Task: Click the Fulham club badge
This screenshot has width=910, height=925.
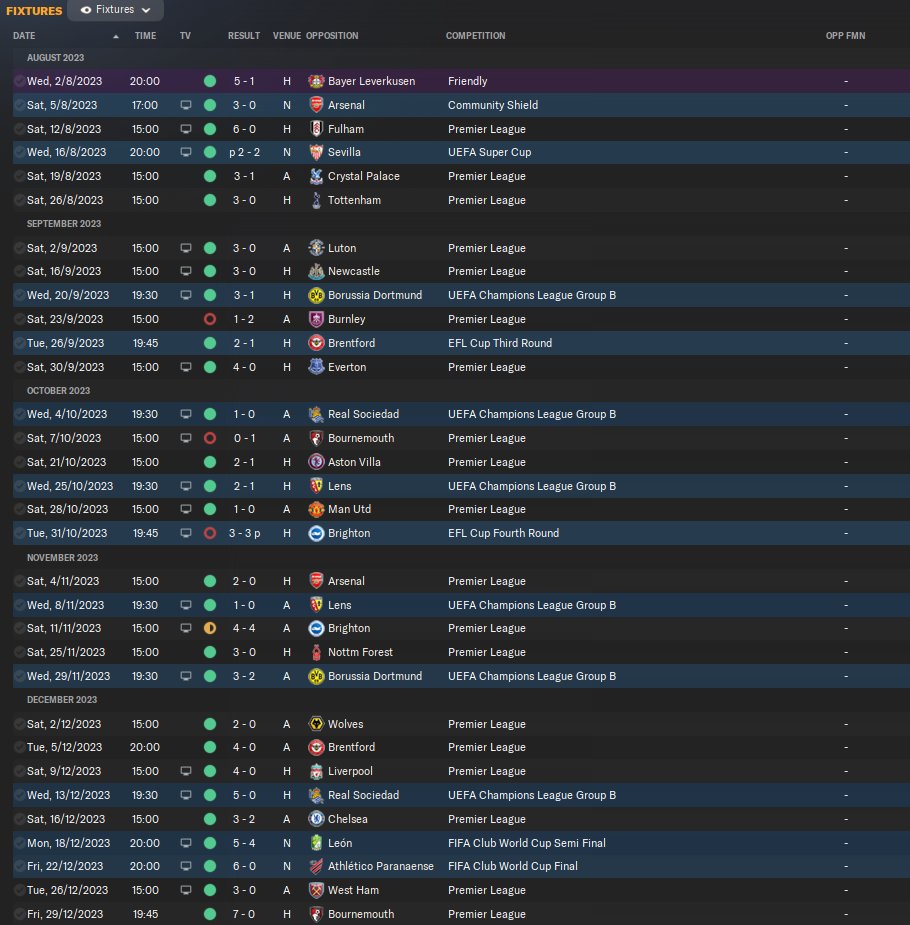Action: [x=316, y=129]
